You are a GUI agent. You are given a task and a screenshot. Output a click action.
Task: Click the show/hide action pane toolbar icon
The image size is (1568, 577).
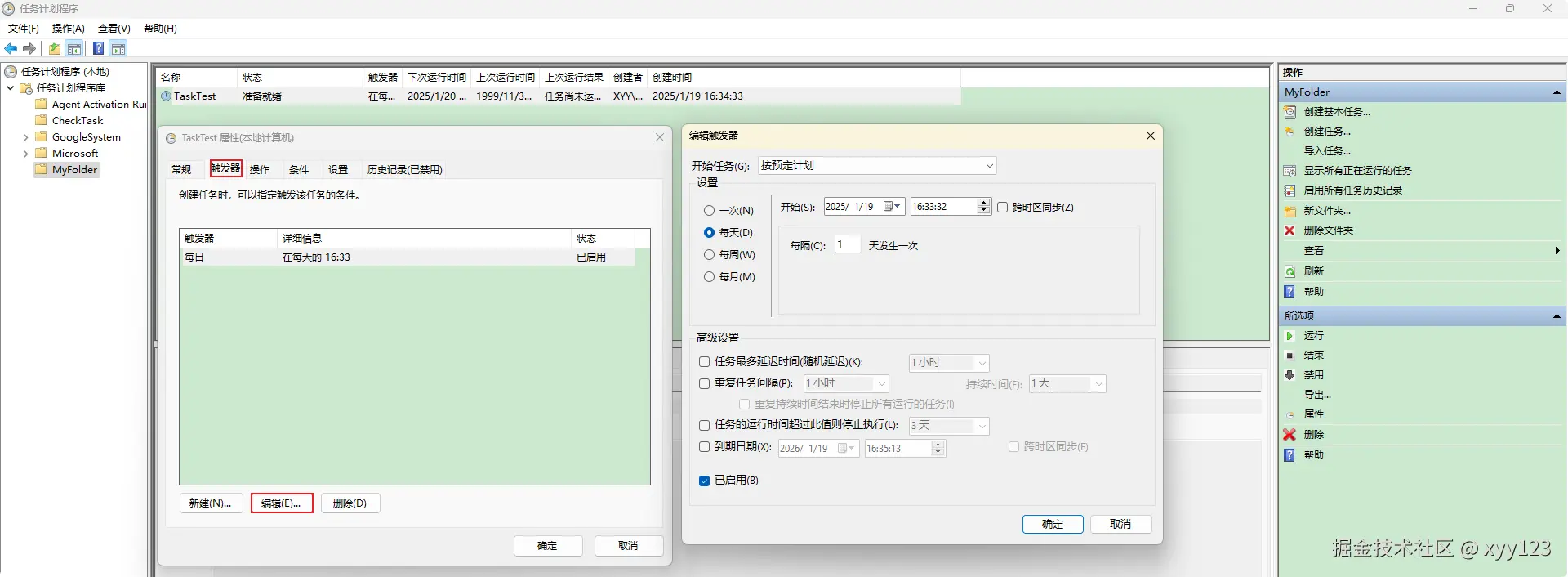[118, 49]
